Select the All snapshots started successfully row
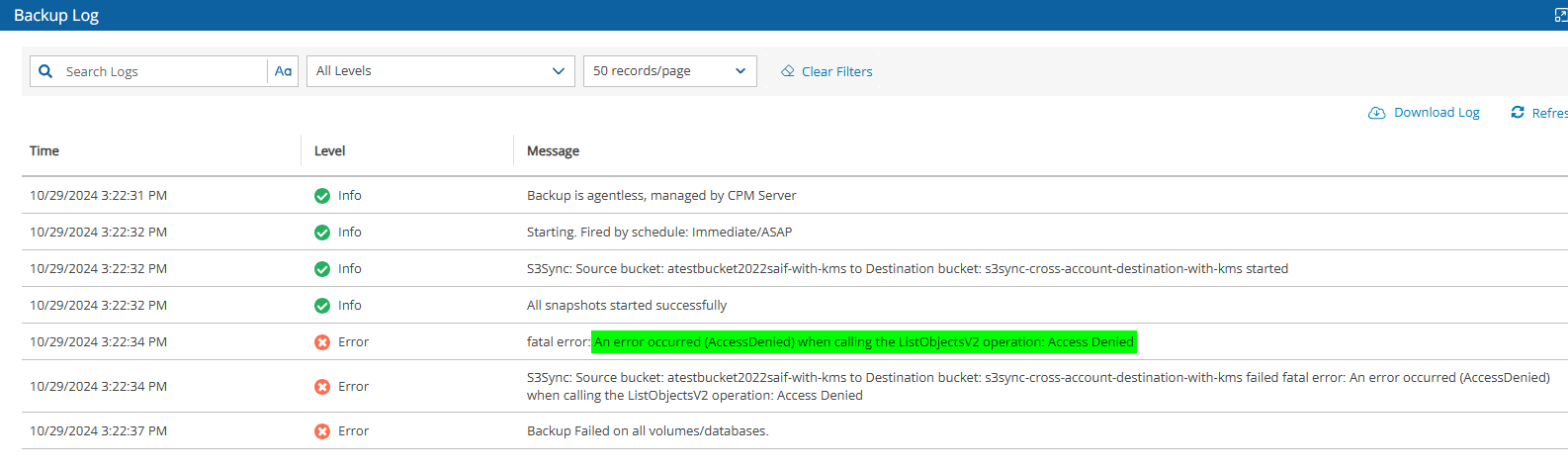 point(795,305)
